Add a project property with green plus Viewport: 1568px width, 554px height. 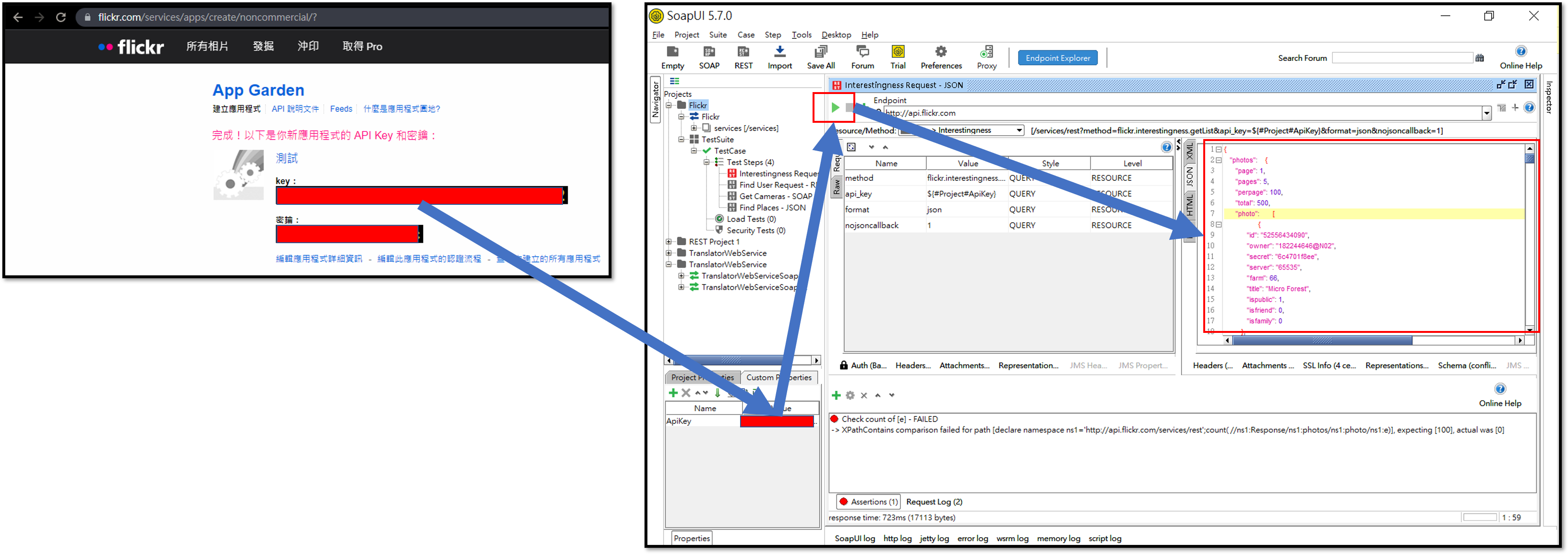coord(672,393)
